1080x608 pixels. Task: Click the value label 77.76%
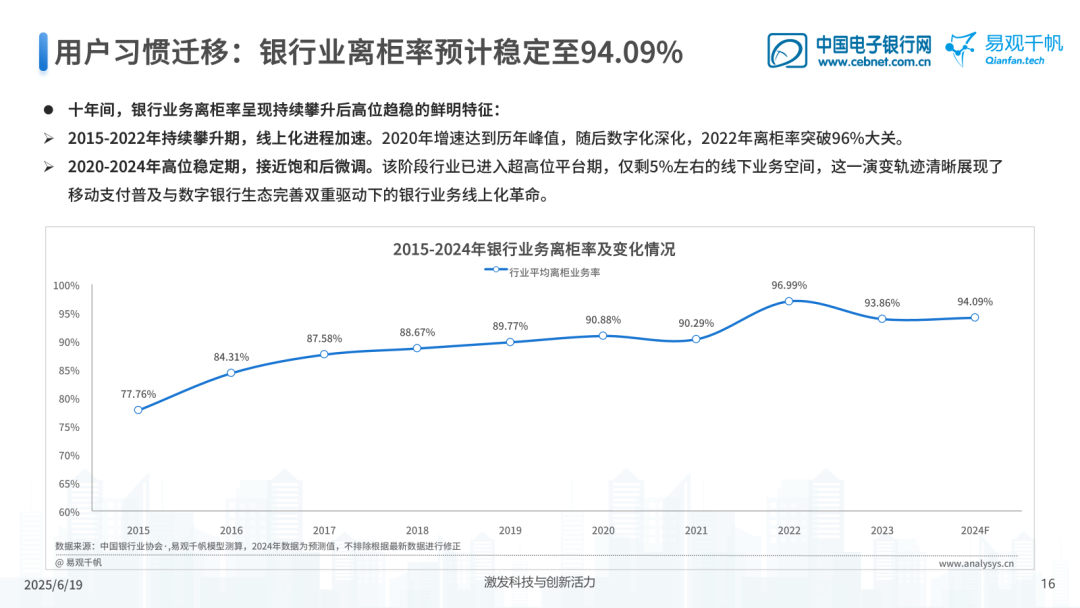pos(138,394)
